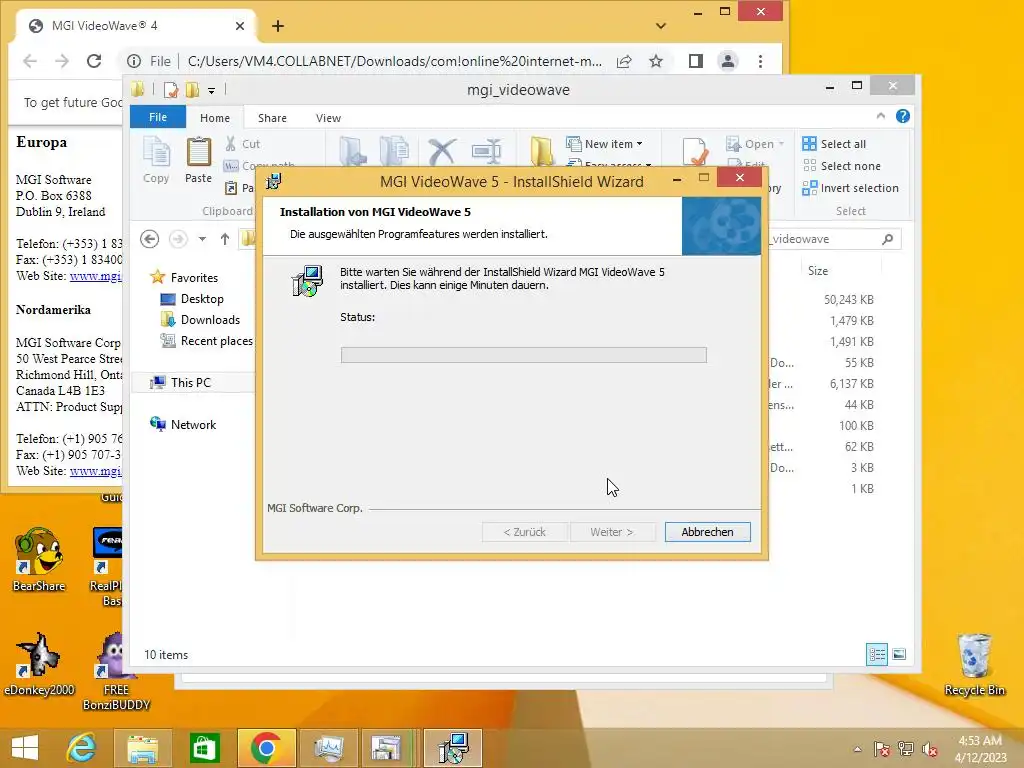Open File Explorer from the taskbar
The image size is (1024, 768).
coord(142,748)
